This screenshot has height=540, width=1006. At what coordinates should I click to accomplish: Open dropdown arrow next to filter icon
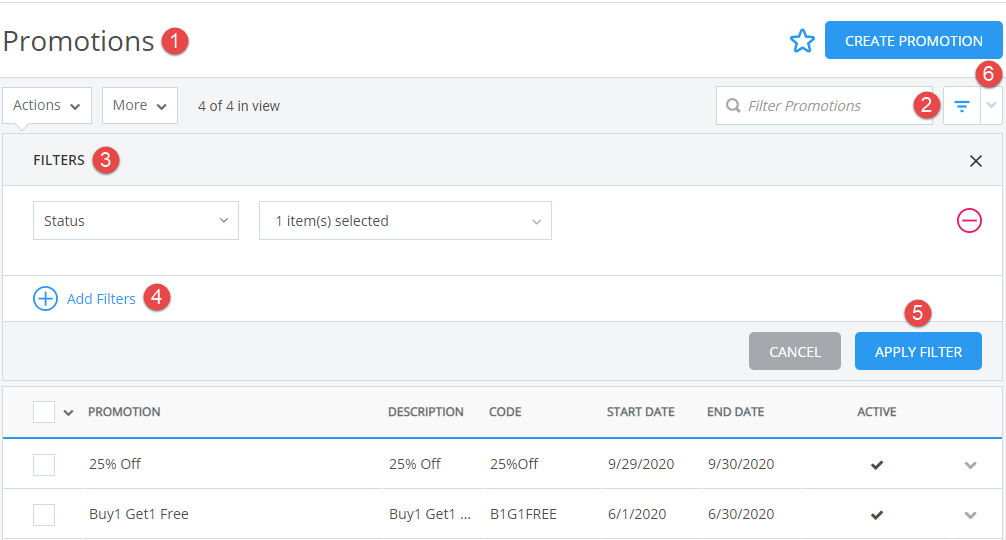[x=991, y=106]
